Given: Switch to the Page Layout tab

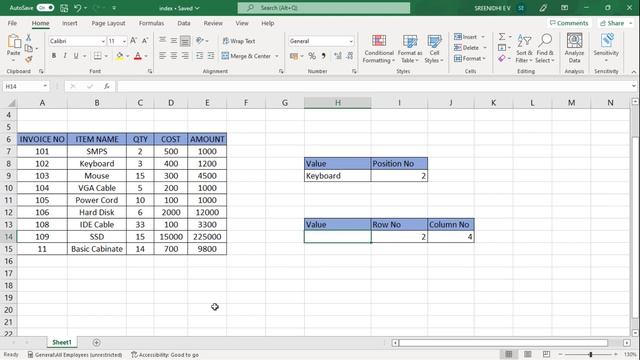Looking at the screenshot, I should click(x=108, y=23).
